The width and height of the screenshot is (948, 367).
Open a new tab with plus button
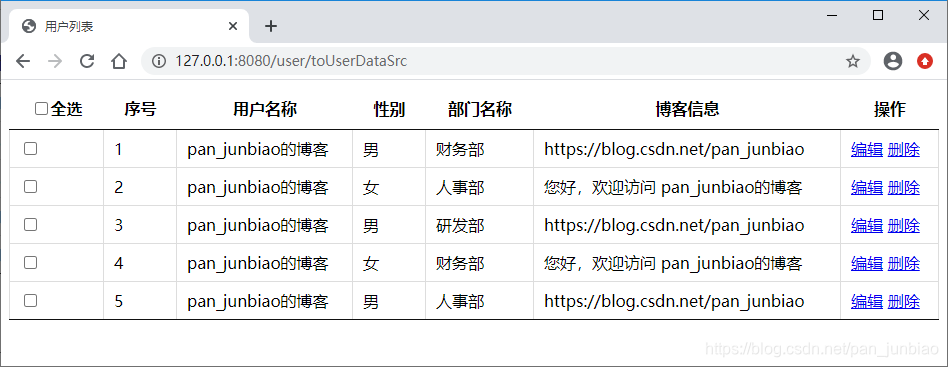[271, 26]
